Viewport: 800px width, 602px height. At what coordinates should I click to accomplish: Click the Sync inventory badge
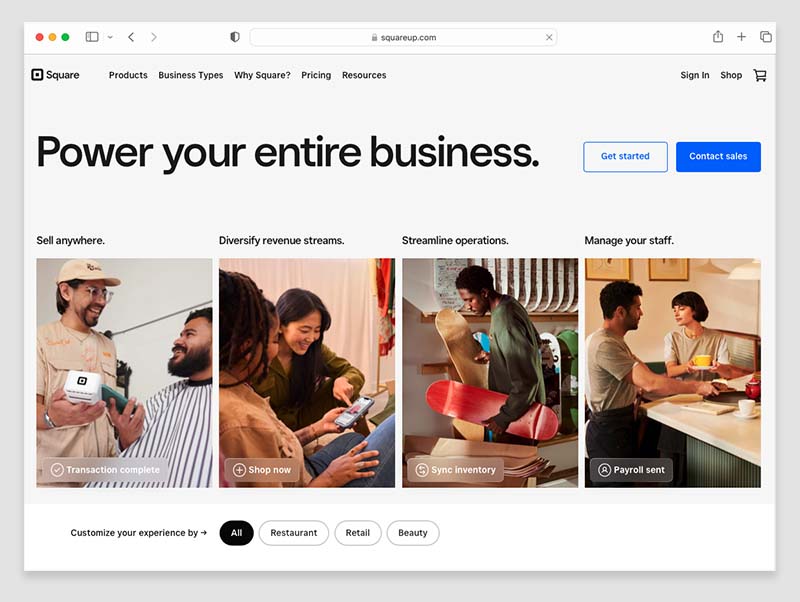[456, 469]
